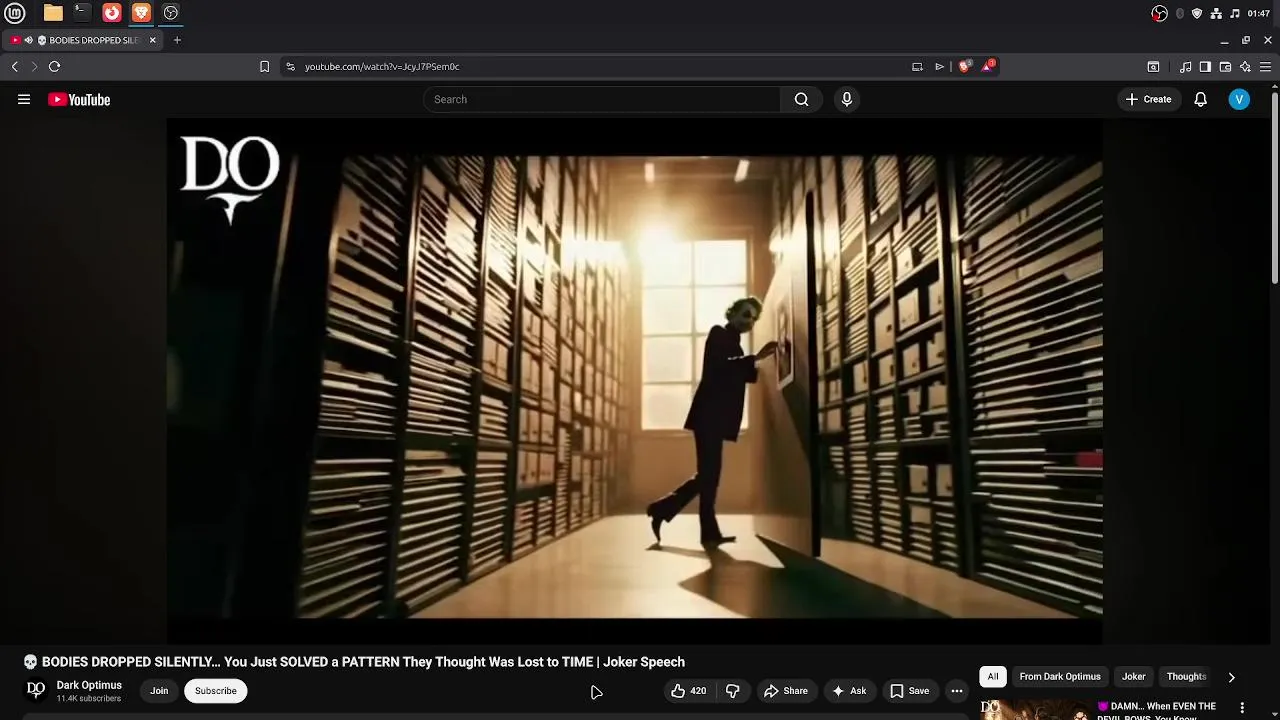Open the Dark Optimus channel name link

[x=89, y=685]
